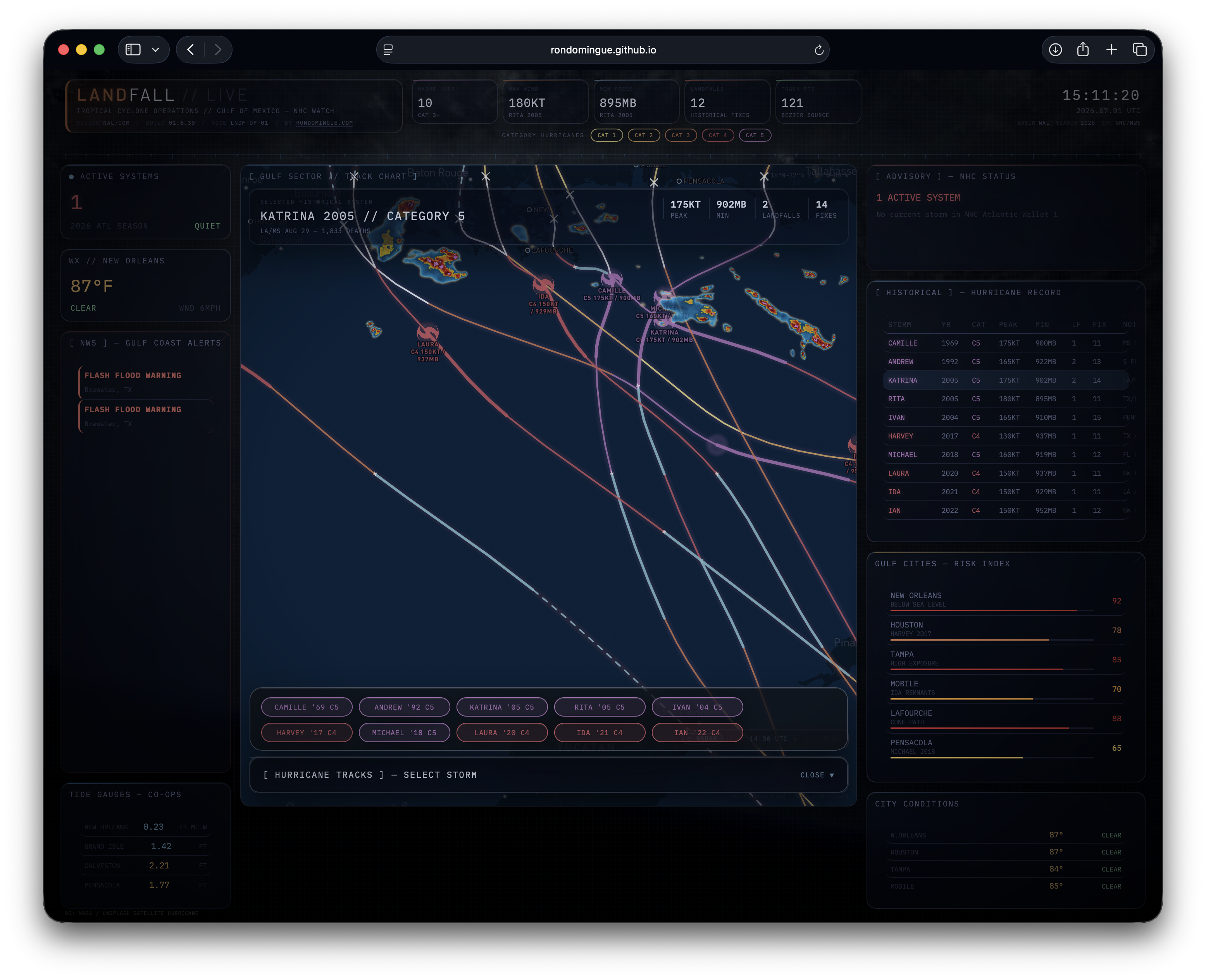Screen dimensions: 1206x980
Task: Select the ANDREW '92 C5 storm chip
Action: 405,707
